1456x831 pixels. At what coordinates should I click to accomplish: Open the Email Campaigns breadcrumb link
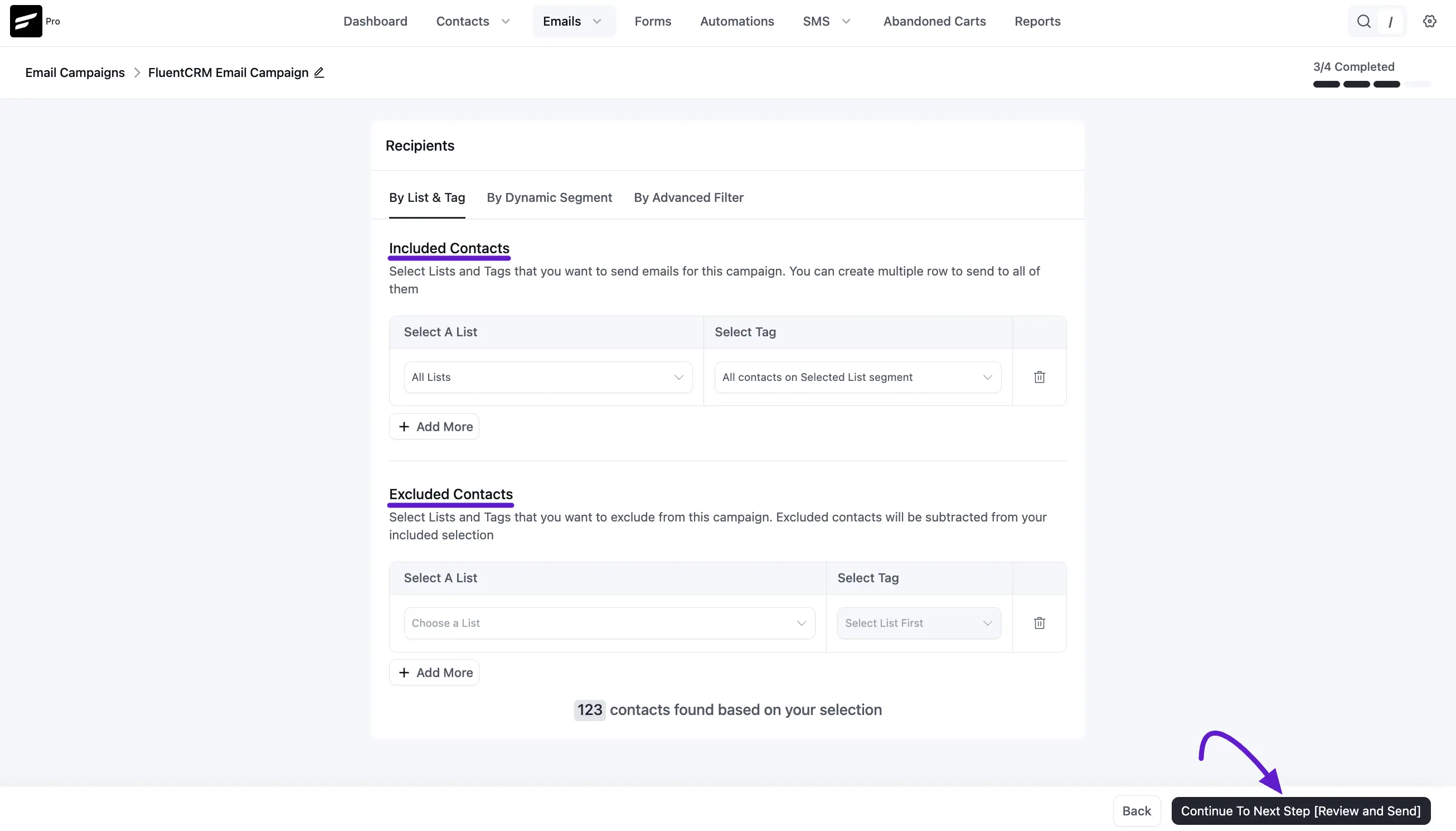point(75,73)
